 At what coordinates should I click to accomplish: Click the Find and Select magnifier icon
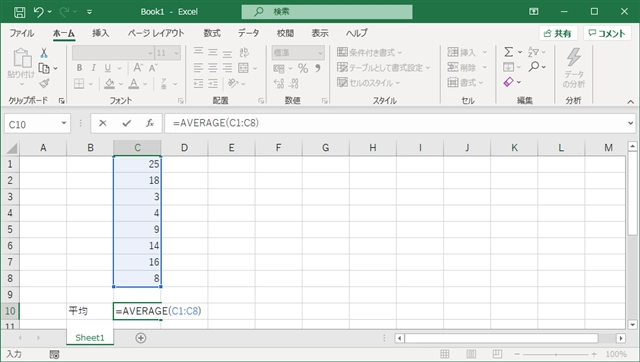coord(533,67)
